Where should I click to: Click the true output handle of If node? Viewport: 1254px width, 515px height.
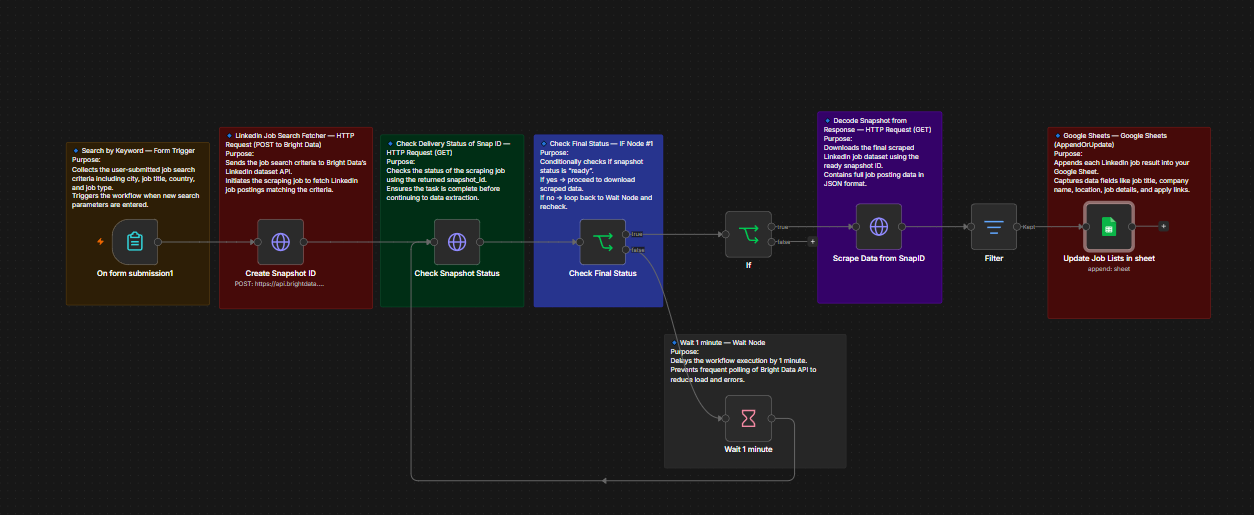(772, 227)
